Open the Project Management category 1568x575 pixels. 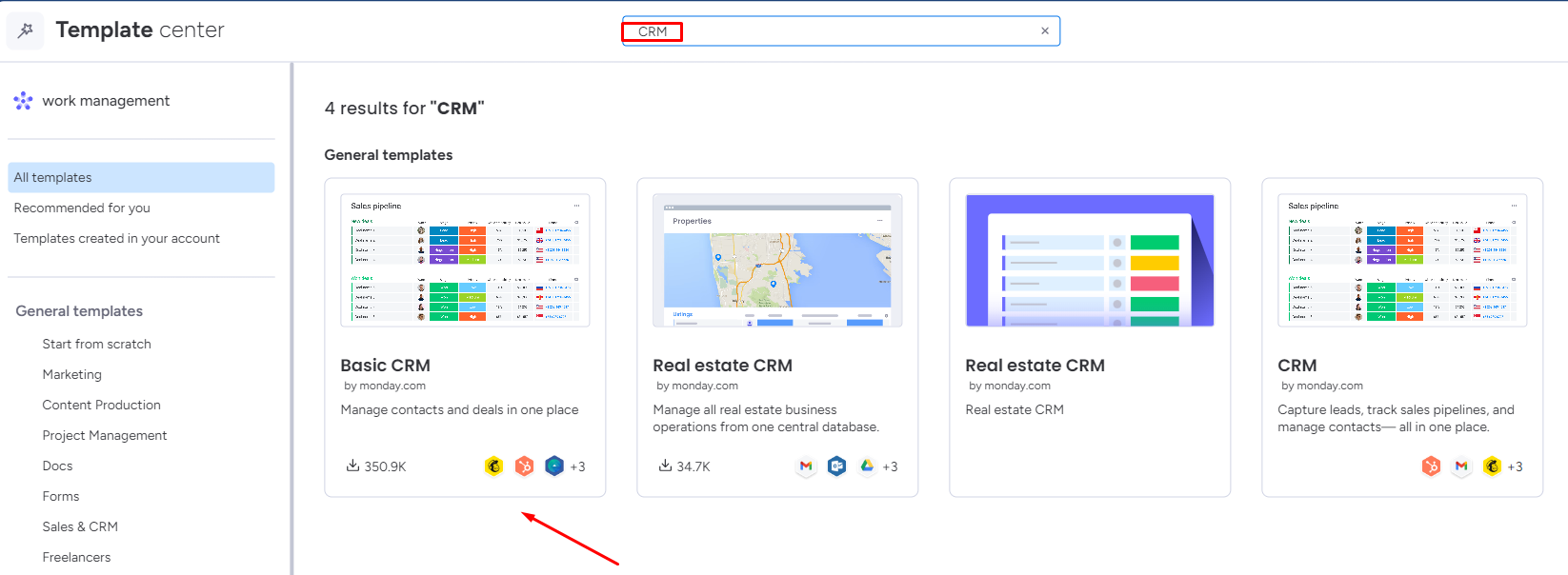pos(104,435)
